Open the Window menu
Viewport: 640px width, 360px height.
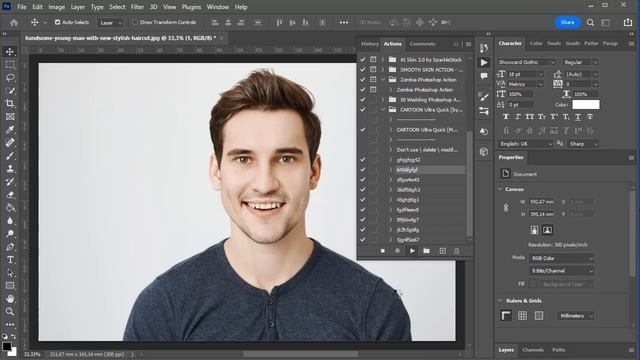218,7
